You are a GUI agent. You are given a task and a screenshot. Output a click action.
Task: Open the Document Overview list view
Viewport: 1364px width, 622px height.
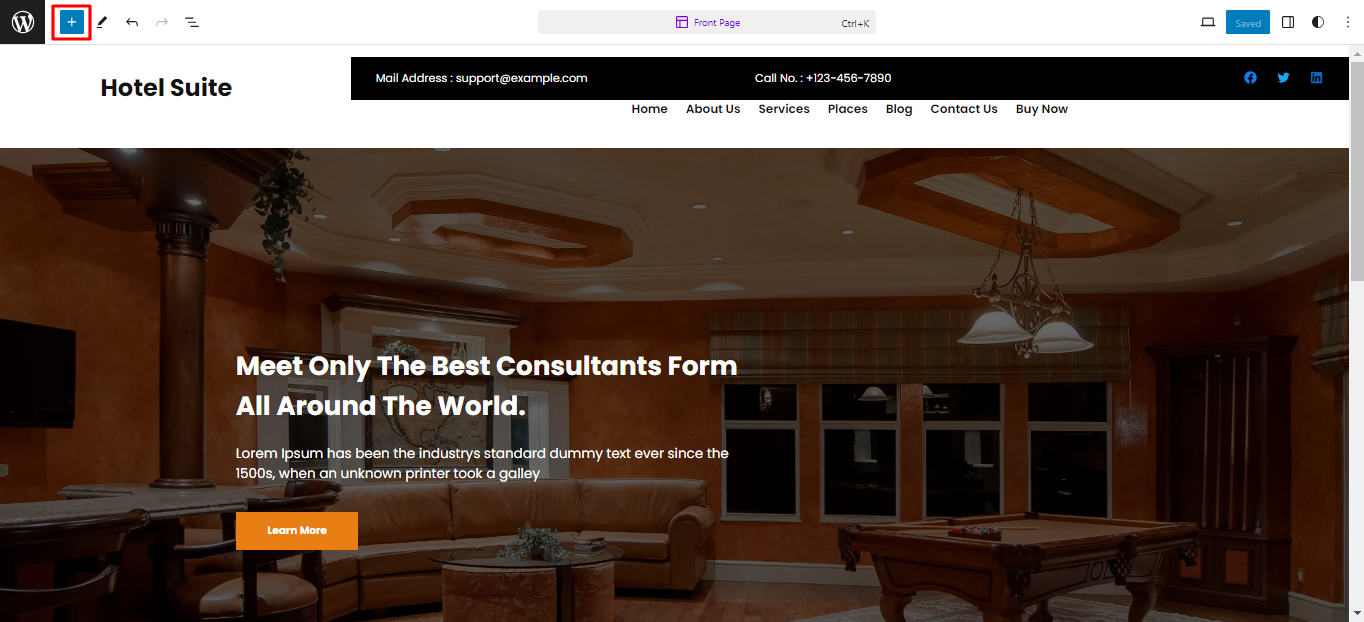[x=192, y=22]
